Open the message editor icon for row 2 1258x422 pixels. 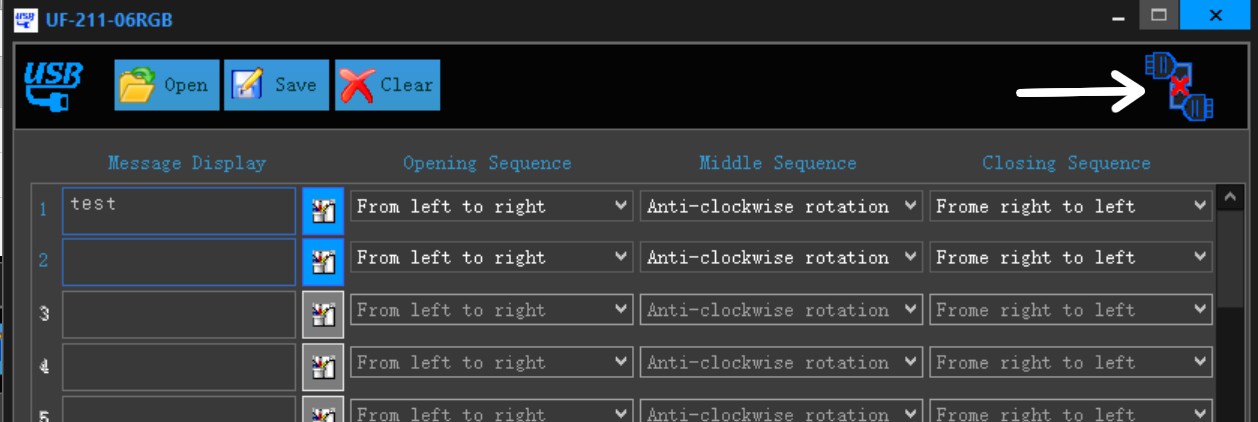point(323,262)
